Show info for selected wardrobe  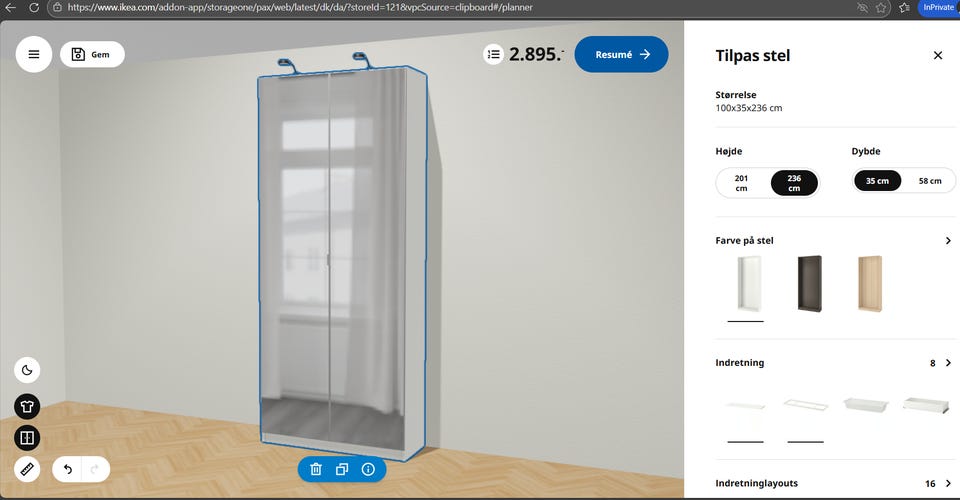368,469
